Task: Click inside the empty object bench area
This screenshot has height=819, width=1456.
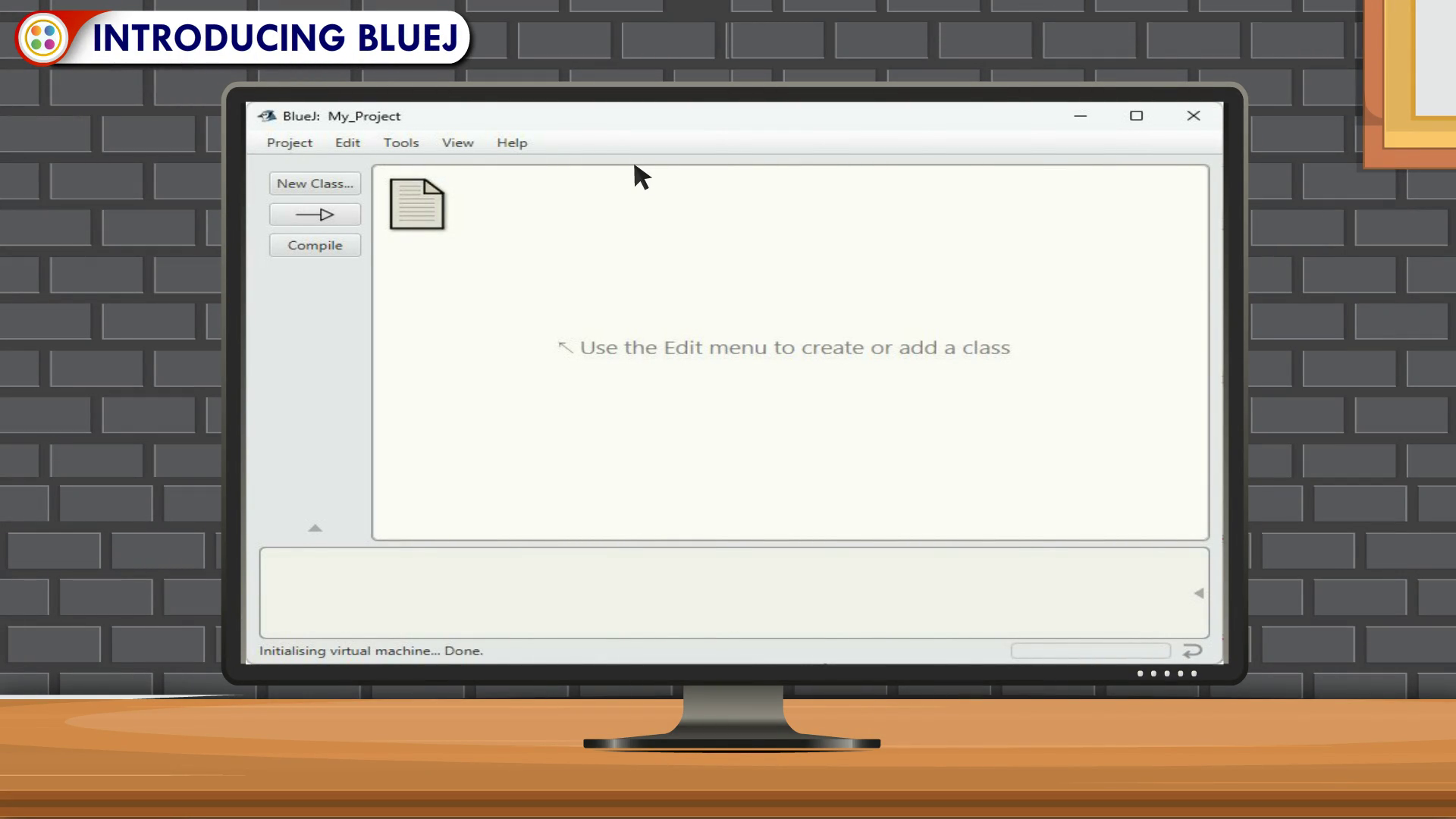Action: coord(720,593)
